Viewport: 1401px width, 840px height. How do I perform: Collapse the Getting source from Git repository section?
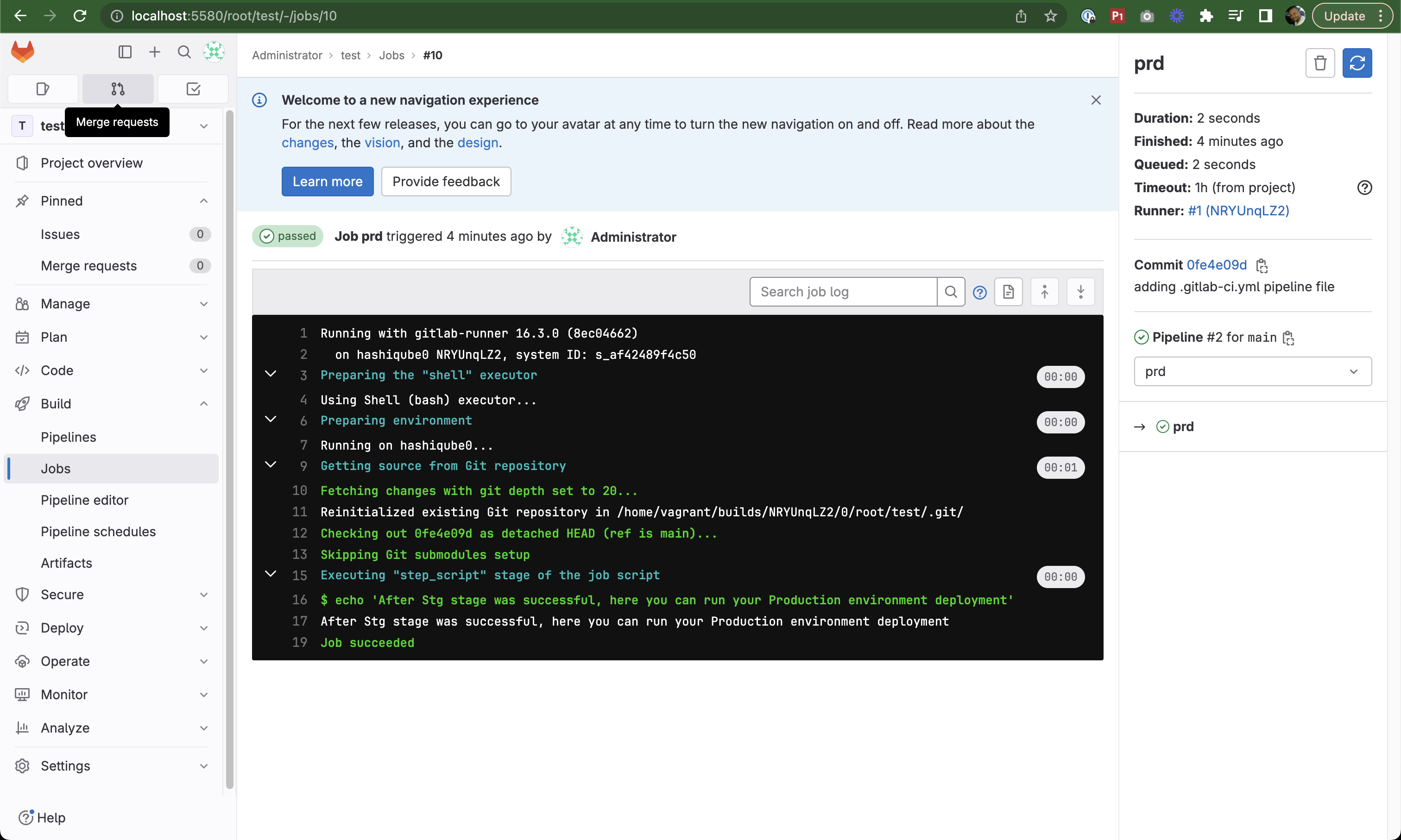click(x=270, y=464)
